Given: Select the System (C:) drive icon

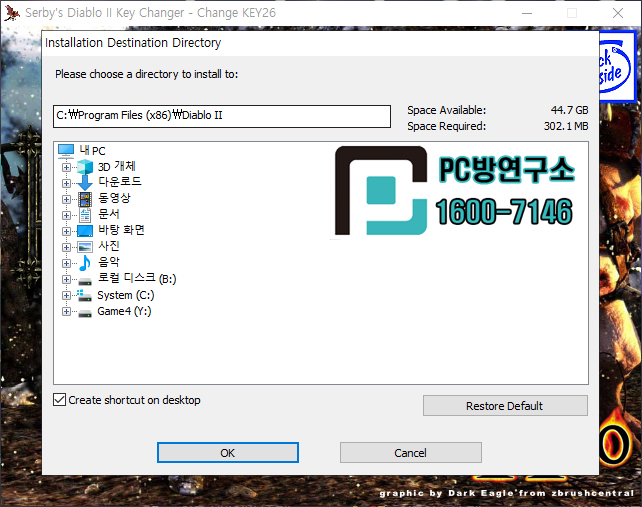Looking at the screenshot, I should coord(84,295).
